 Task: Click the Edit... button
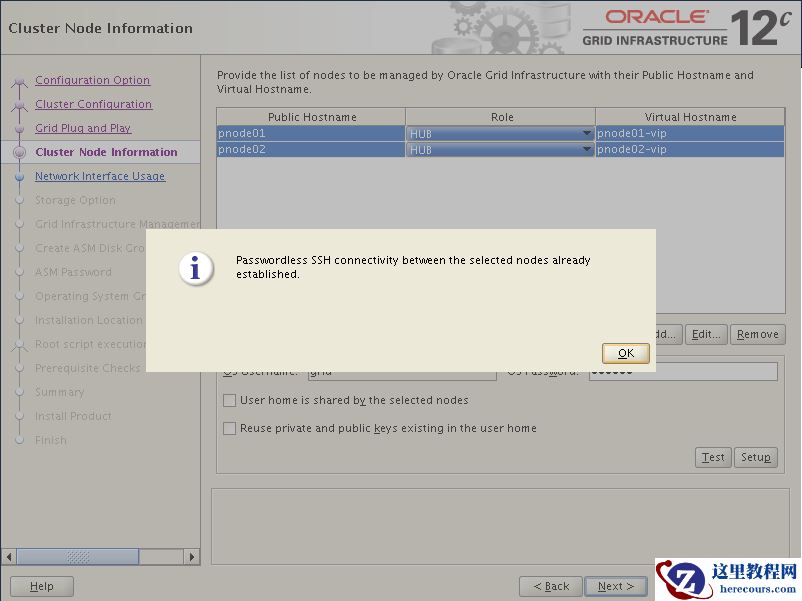tap(706, 335)
